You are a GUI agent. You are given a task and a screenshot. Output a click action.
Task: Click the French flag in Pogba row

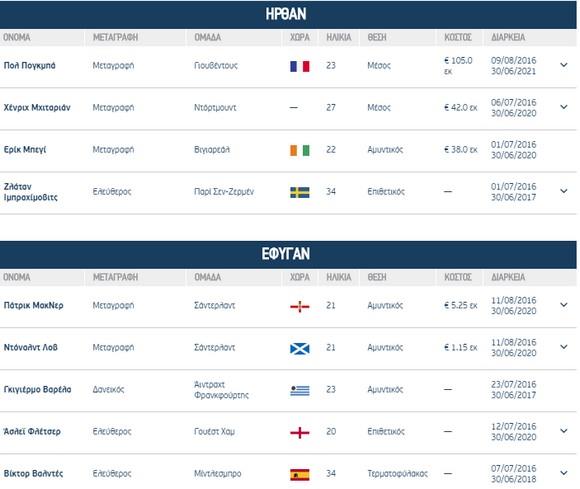click(300, 66)
